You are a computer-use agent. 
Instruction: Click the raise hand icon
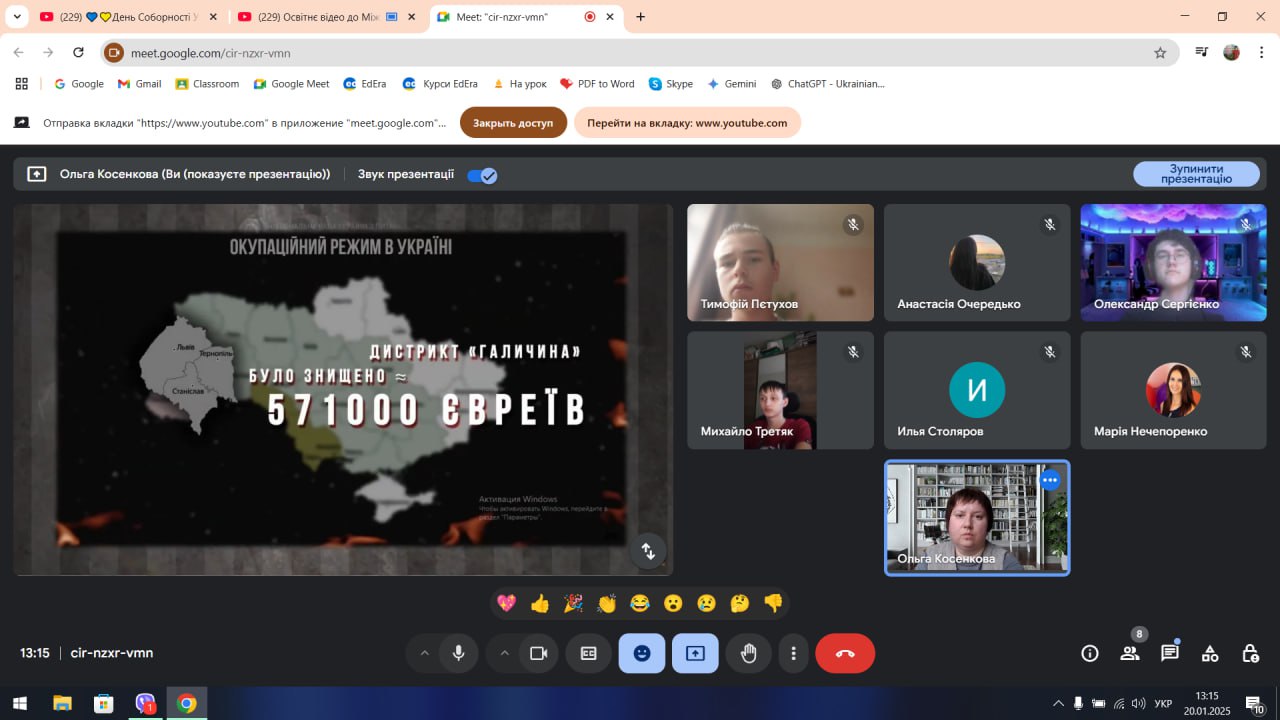tap(748, 653)
